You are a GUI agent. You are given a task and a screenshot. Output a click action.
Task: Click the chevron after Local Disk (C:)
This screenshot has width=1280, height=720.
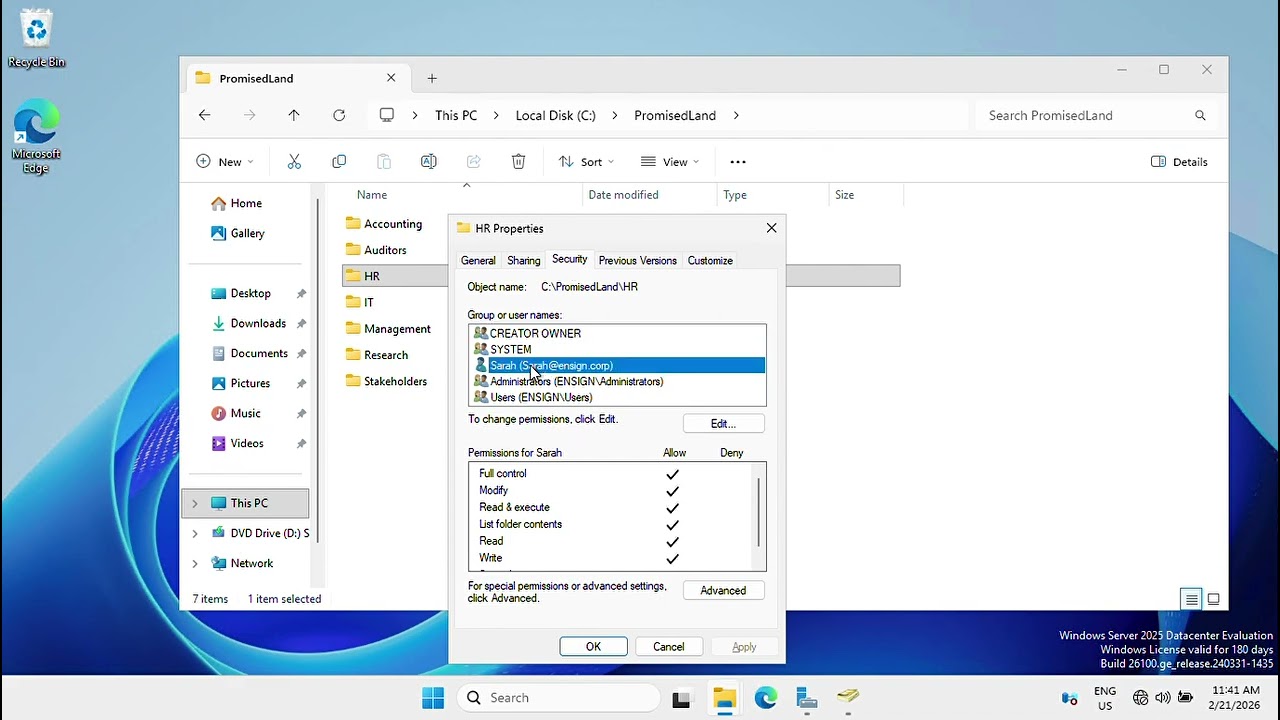point(615,115)
